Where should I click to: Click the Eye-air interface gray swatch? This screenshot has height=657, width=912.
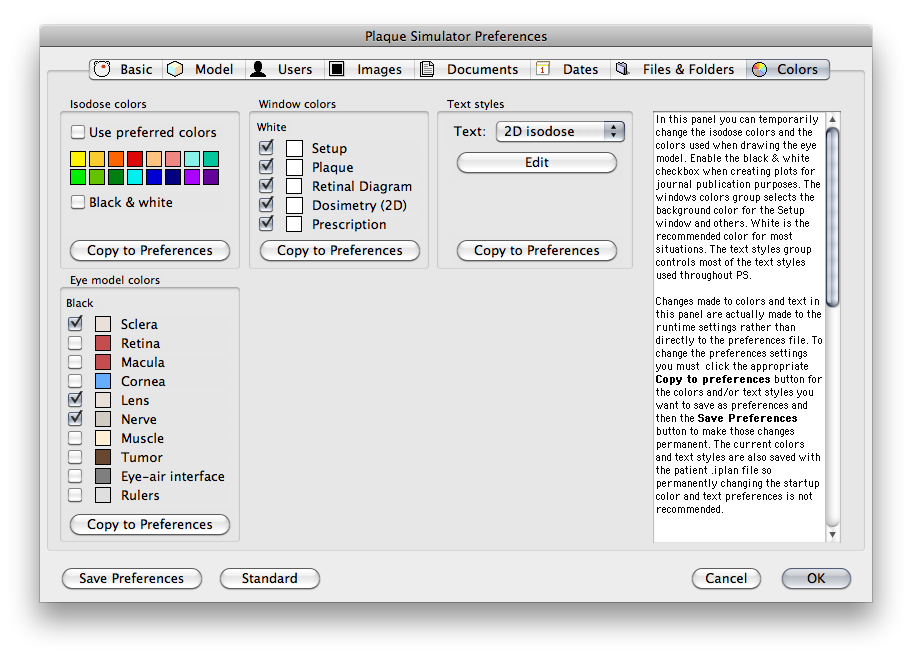103,476
